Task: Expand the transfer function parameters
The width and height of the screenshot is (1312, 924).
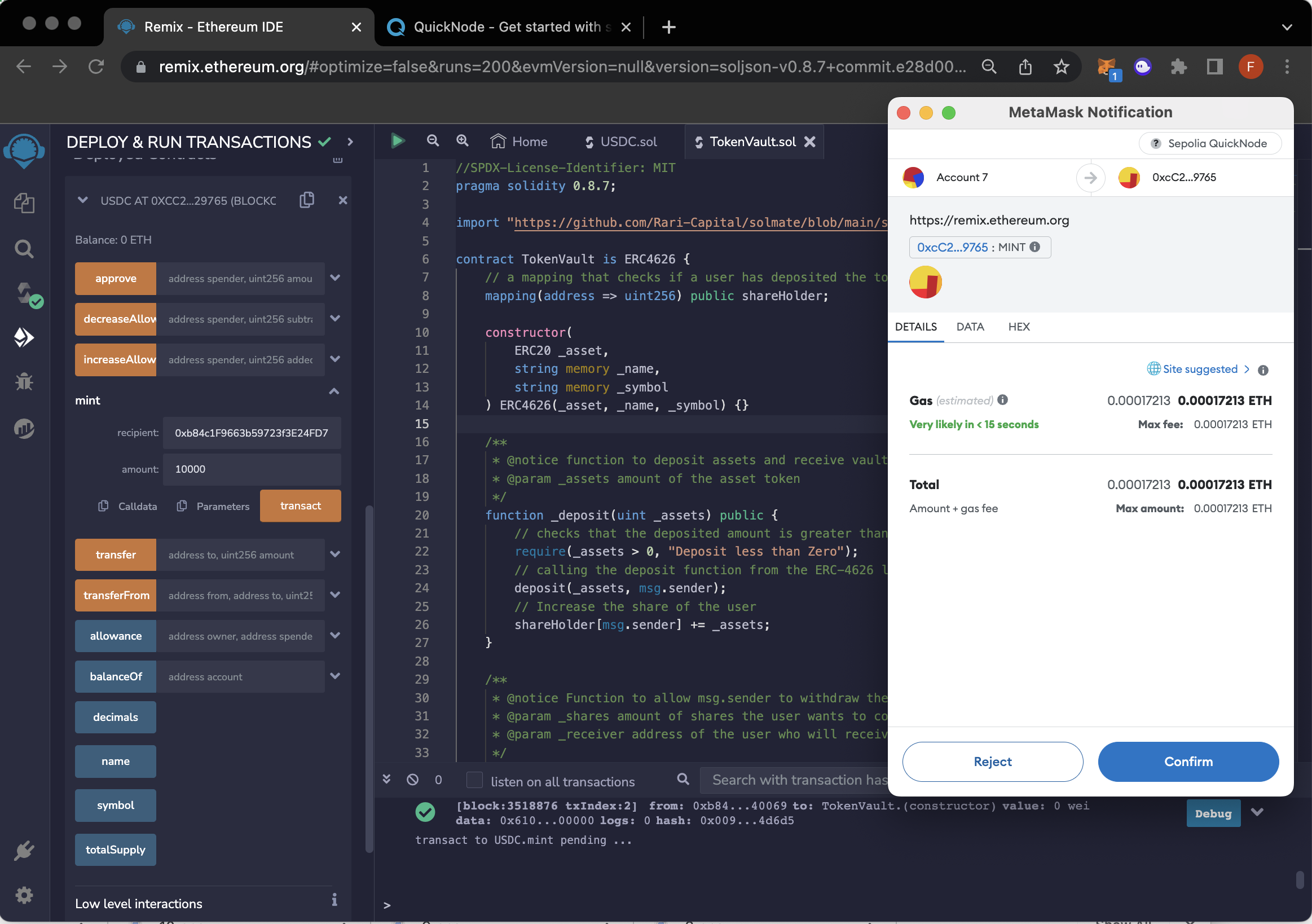Action: 336,554
